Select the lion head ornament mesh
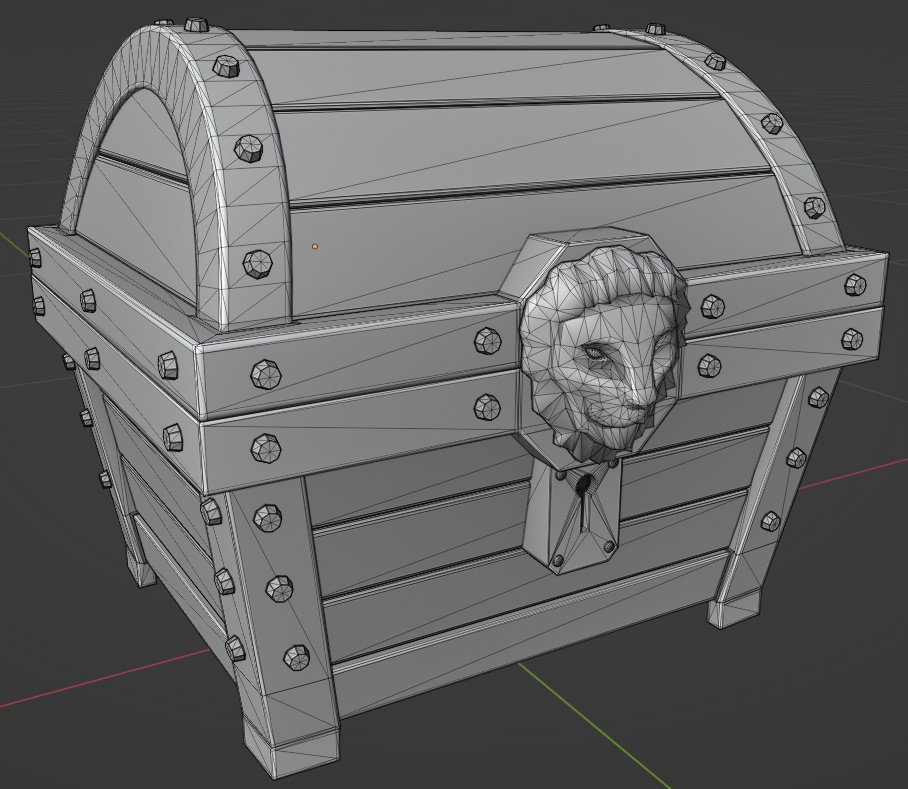 [x=604, y=354]
